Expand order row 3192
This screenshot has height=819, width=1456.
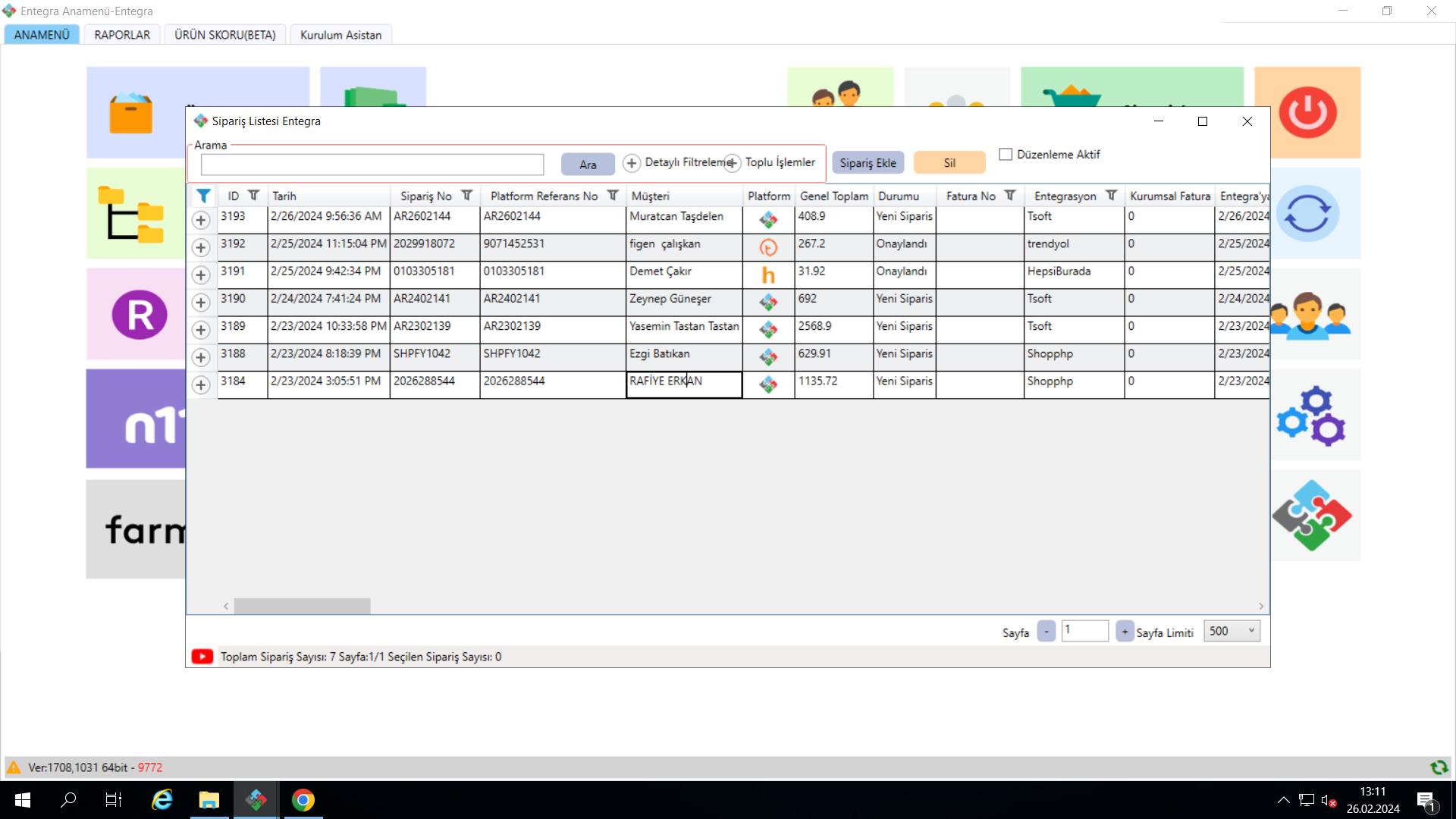click(x=200, y=247)
